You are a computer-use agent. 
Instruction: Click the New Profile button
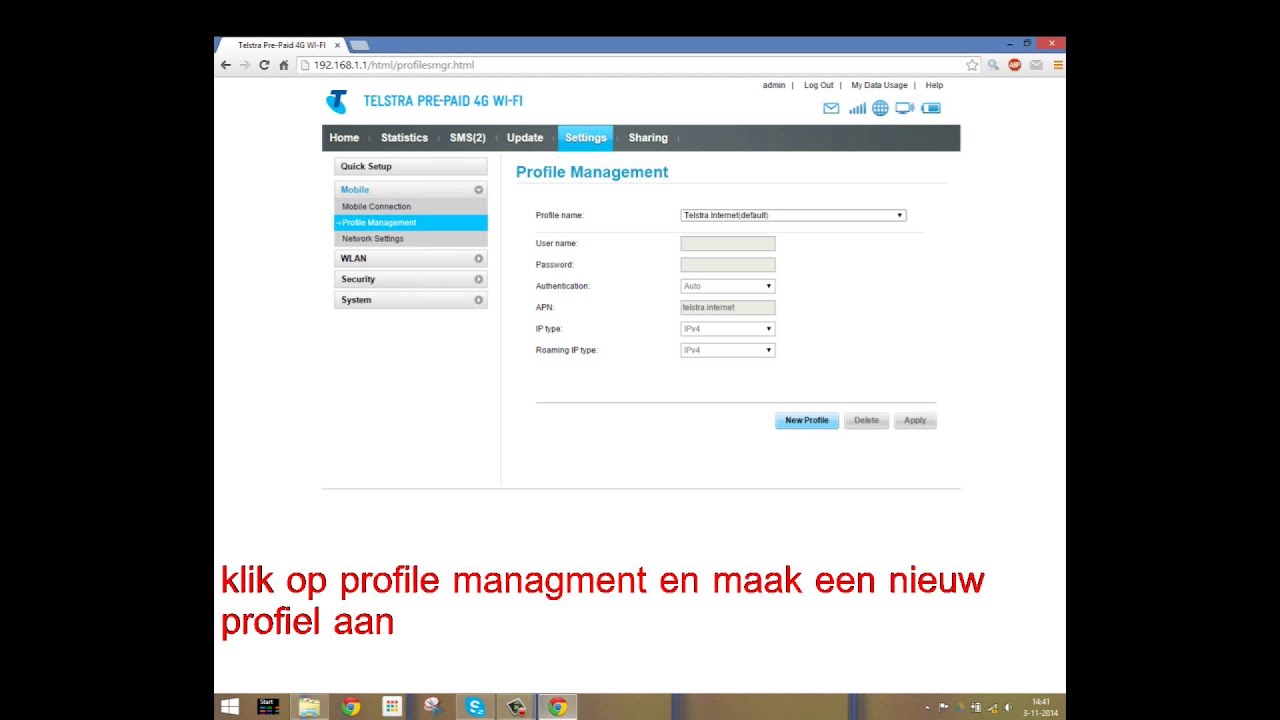(x=807, y=420)
